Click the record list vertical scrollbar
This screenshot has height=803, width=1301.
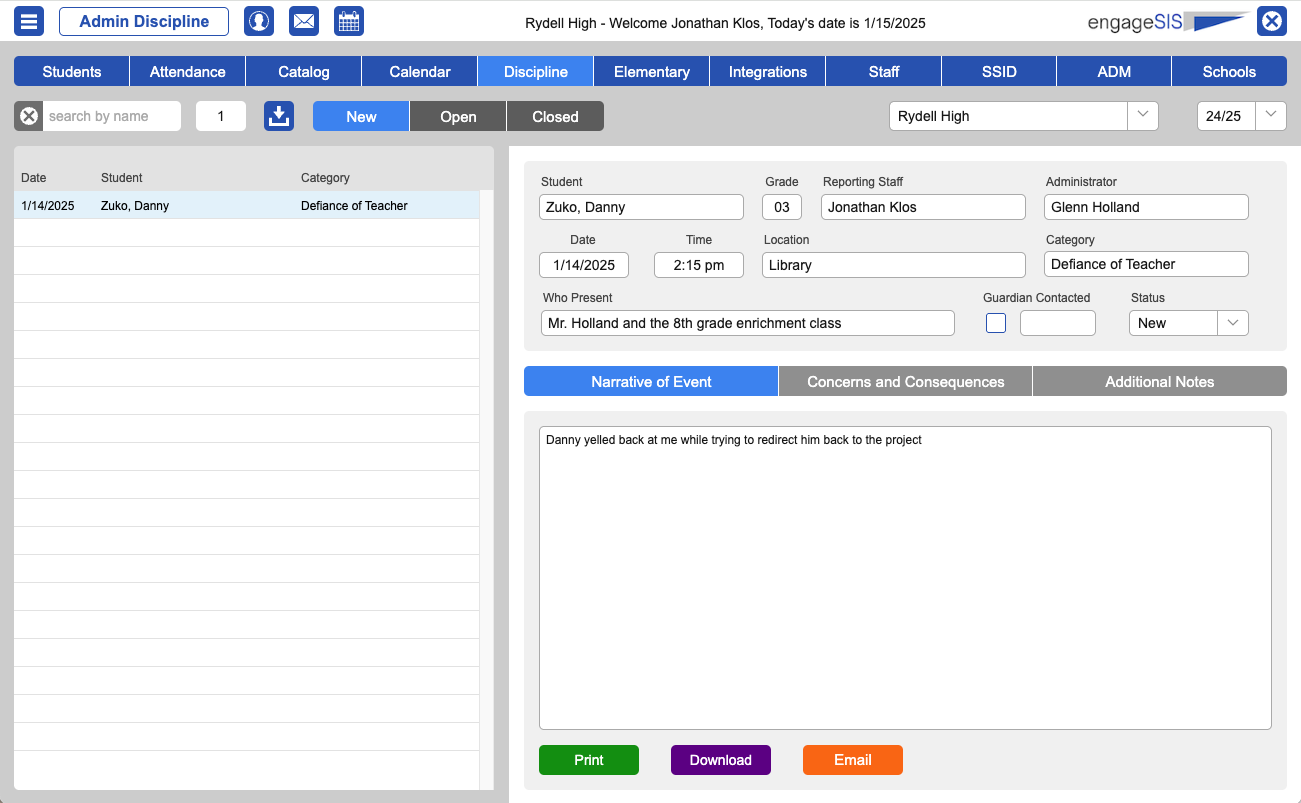point(487,490)
